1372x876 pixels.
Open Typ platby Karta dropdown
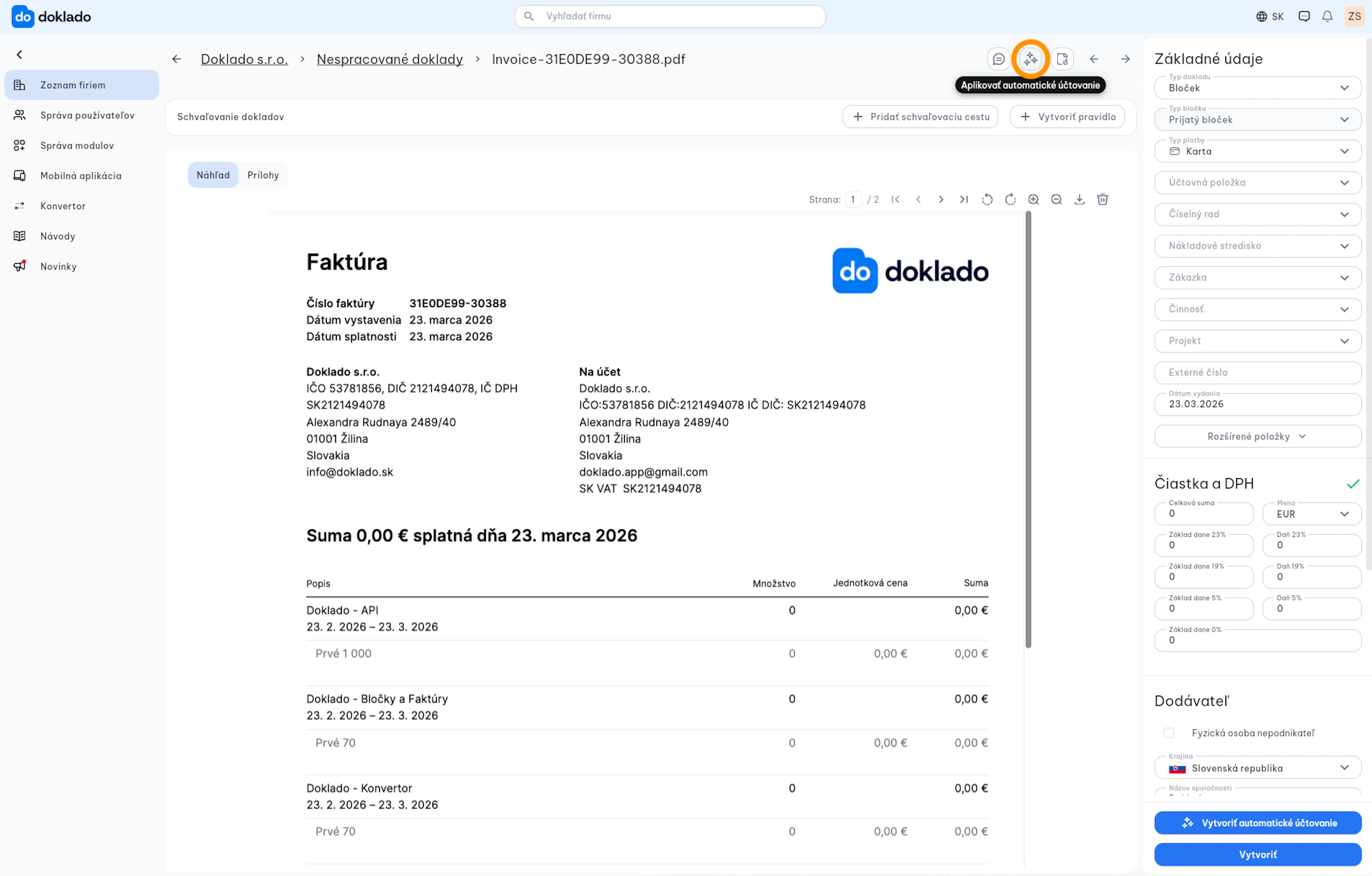(x=1257, y=151)
